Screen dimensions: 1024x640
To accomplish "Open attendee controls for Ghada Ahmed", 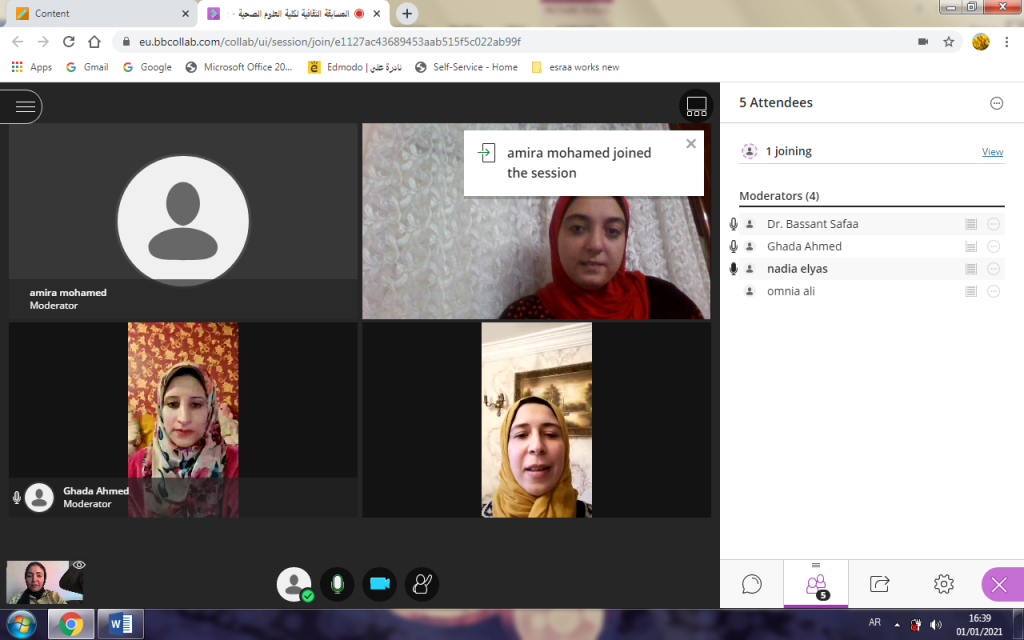I will click(x=993, y=246).
